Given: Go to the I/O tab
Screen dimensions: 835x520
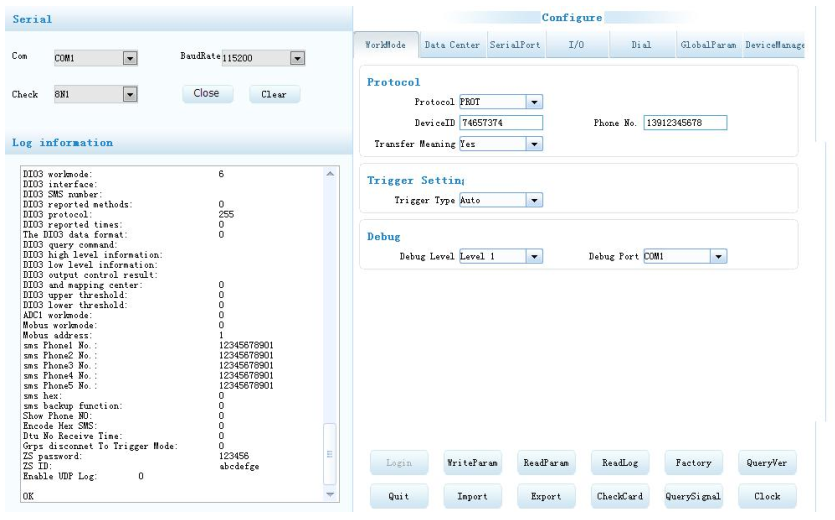Looking at the screenshot, I should point(576,45).
